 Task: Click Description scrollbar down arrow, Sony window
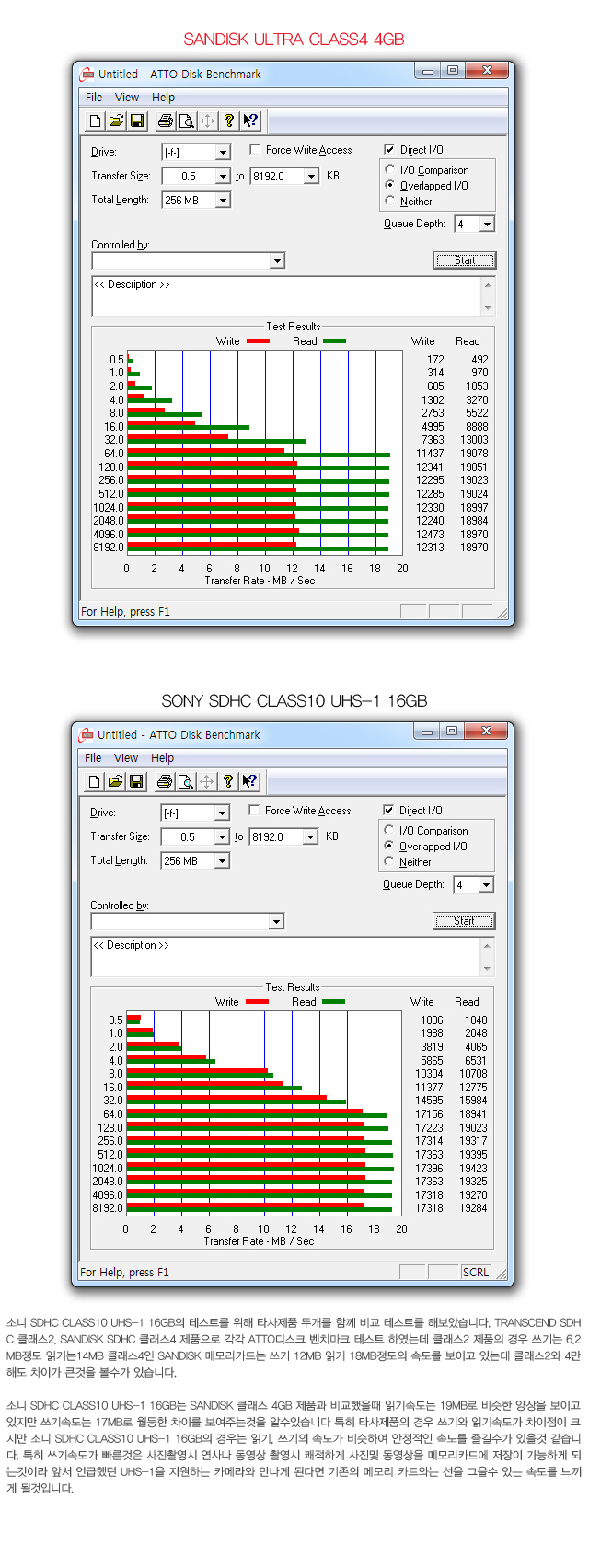(x=487, y=969)
